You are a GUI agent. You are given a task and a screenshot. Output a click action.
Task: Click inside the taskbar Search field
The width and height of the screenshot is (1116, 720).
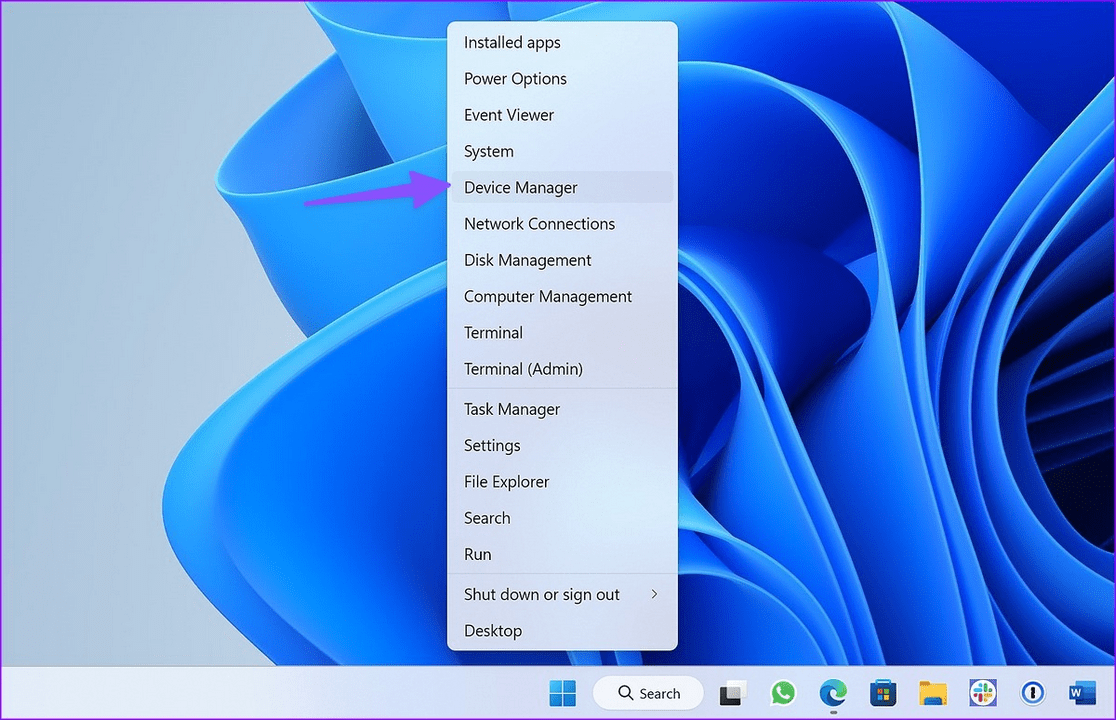click(660, 692)
